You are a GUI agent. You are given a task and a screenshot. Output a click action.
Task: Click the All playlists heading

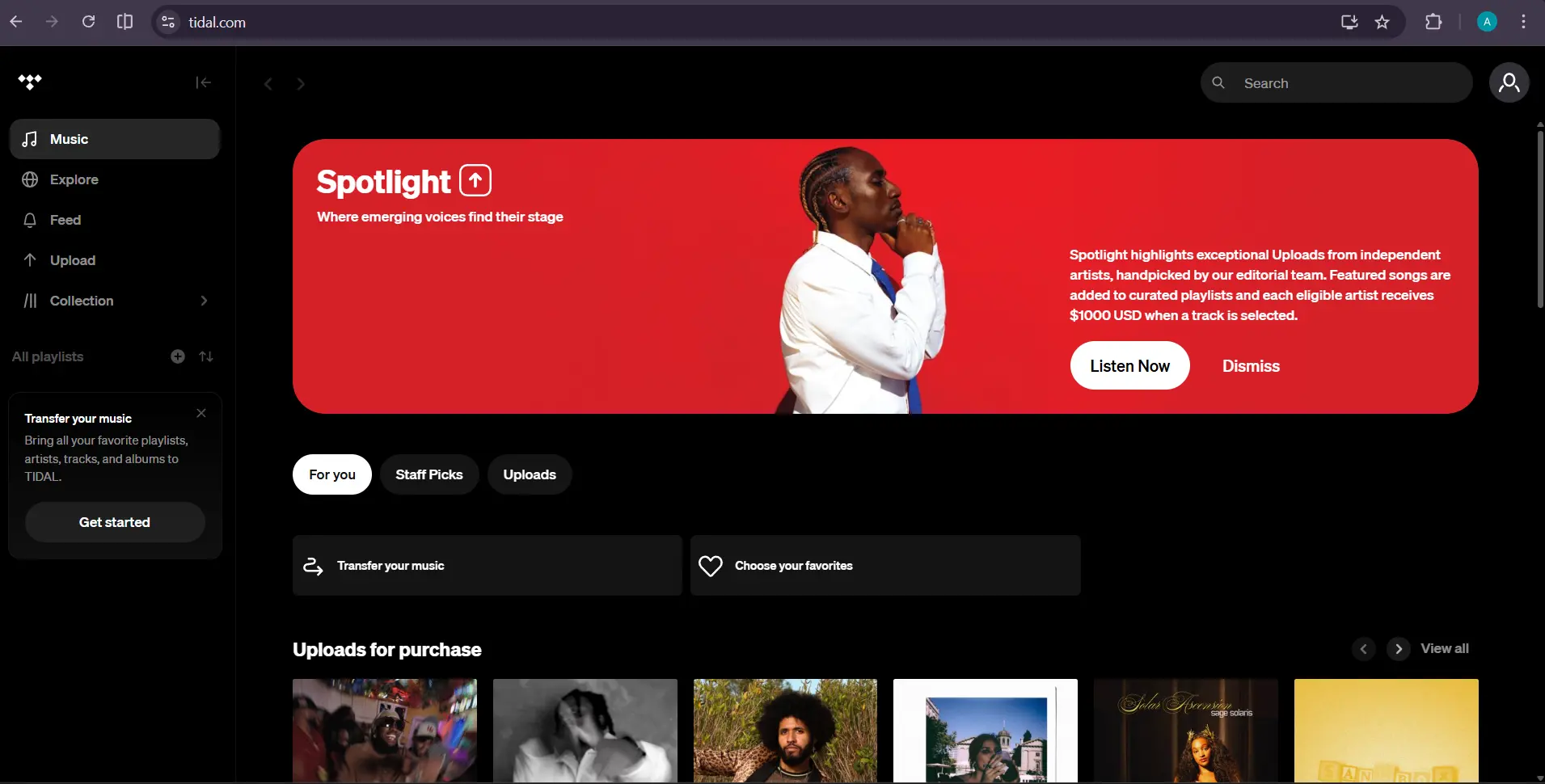[x=48, y=356]
